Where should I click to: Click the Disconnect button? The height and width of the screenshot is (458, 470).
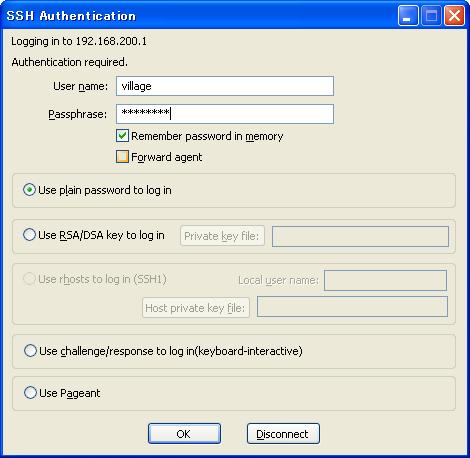click(283, 434)
